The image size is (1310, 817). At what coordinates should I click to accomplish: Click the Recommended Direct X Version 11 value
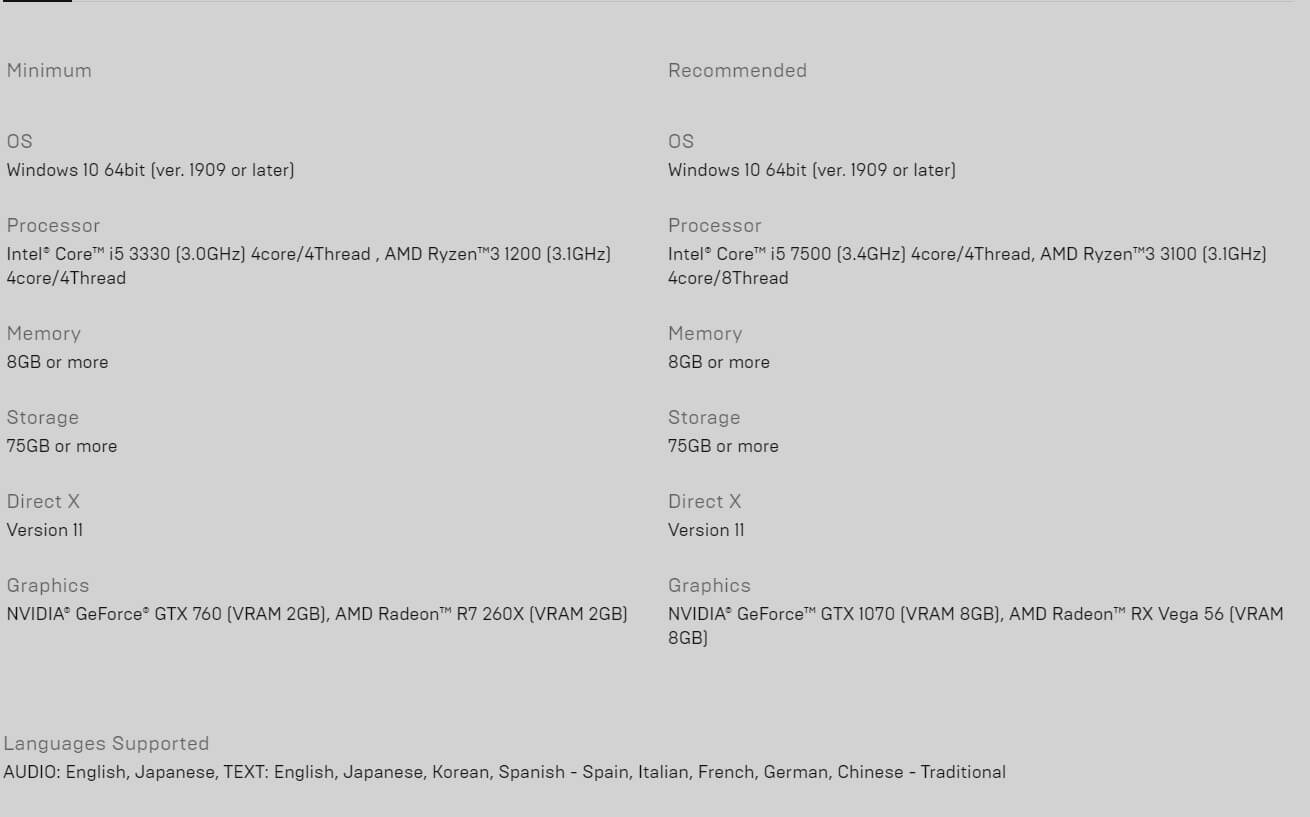click(706, 530)
